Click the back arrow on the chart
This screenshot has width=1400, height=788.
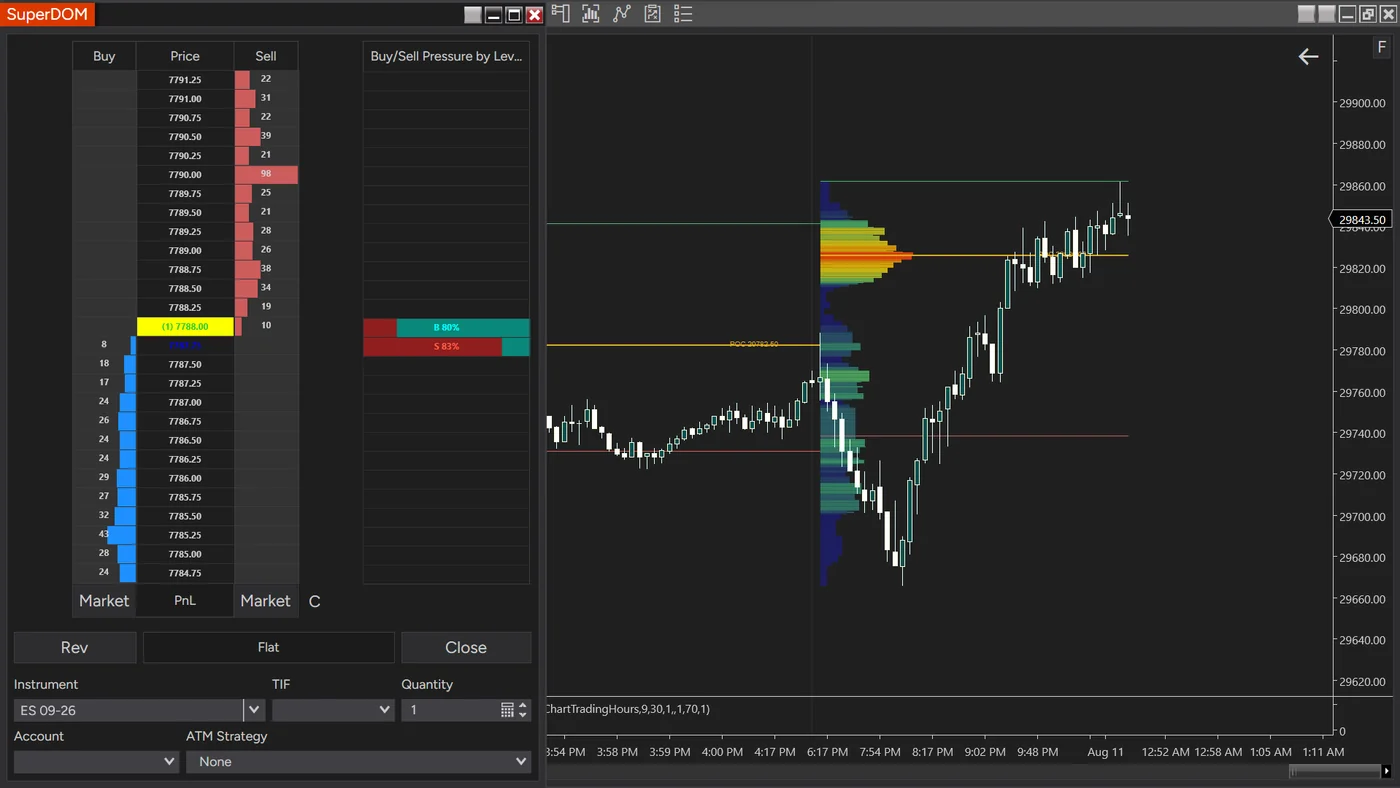click(1308, 57)
